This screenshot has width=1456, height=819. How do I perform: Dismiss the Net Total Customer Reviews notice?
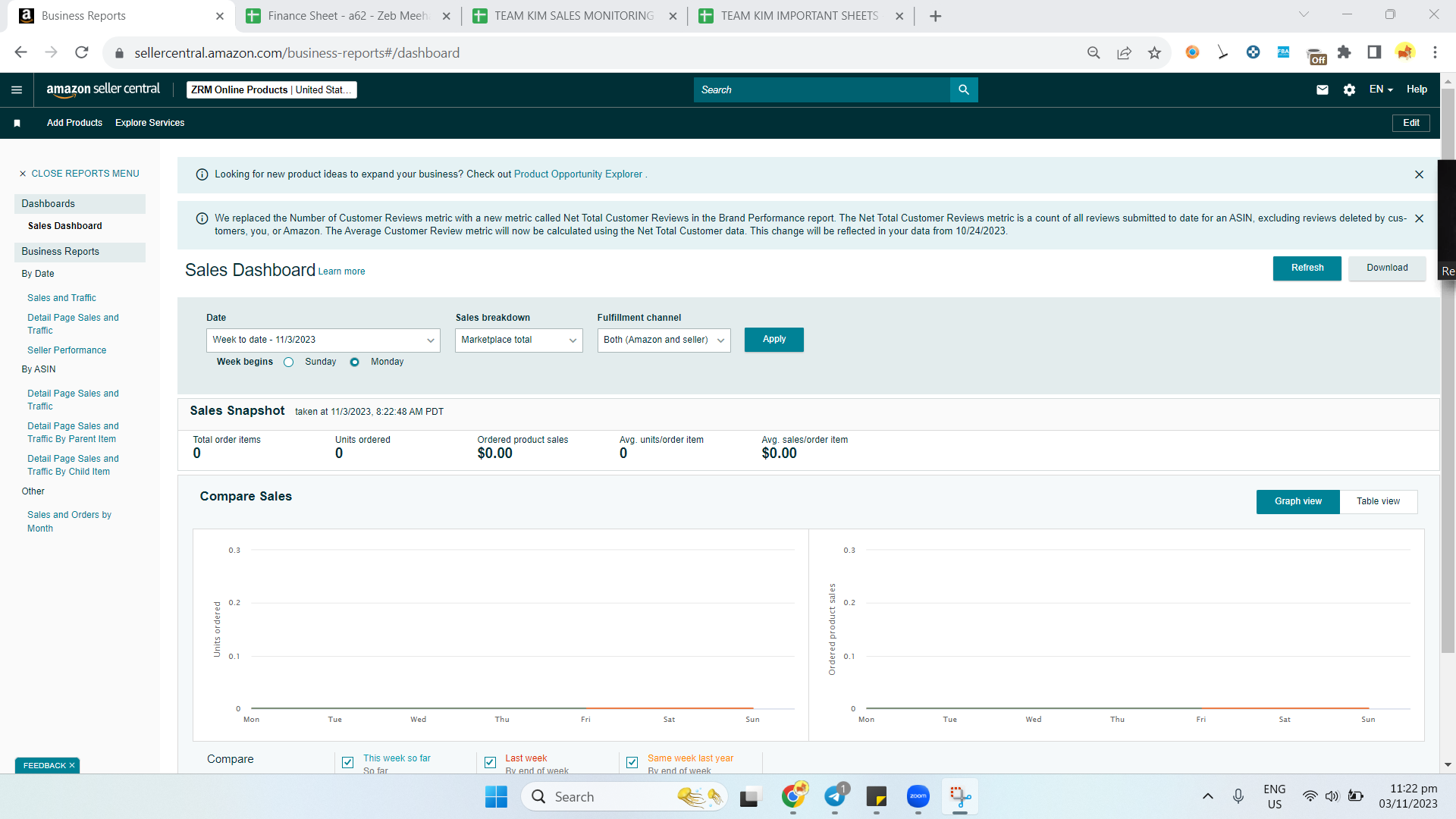point(1419,218)
